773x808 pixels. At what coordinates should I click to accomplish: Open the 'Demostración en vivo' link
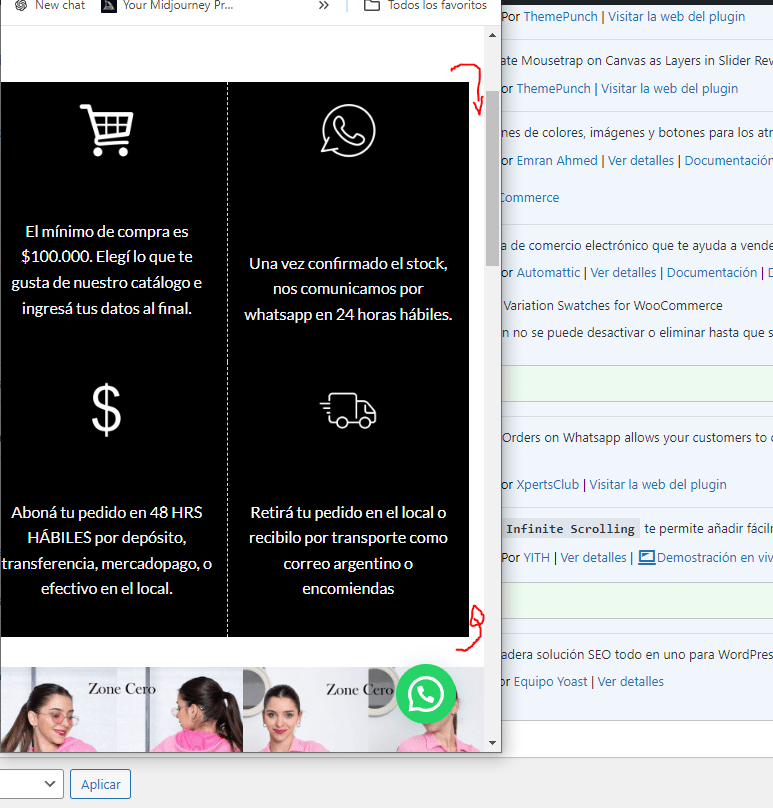pos(715,558)
